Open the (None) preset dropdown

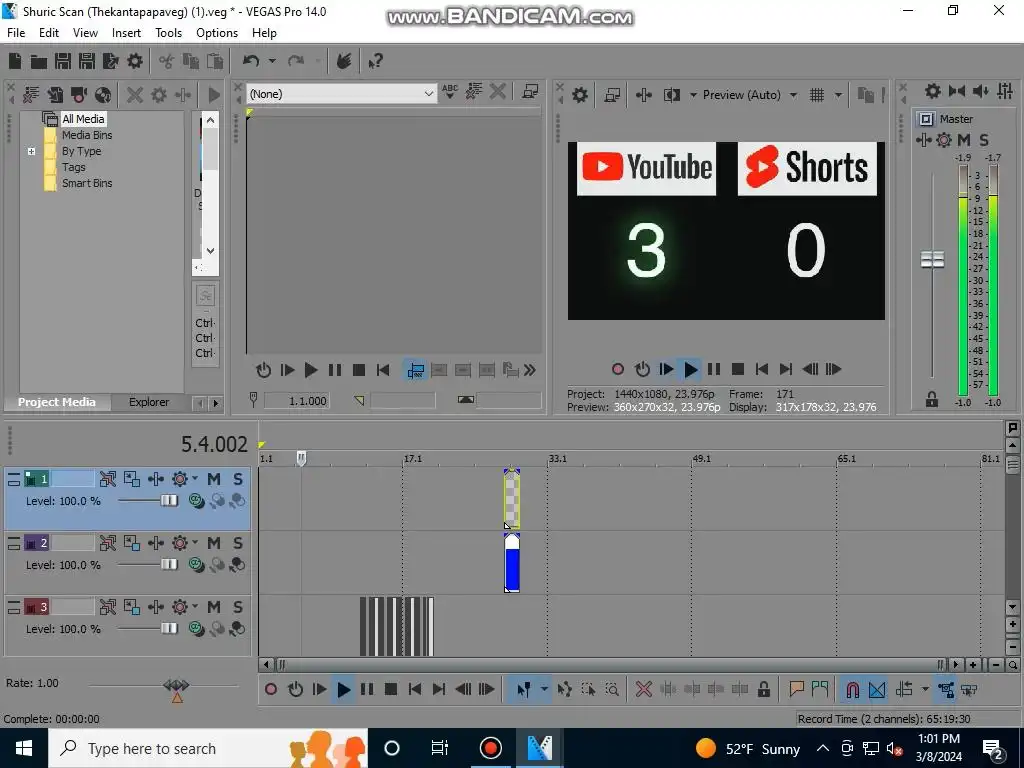click(x=342, y=94)
